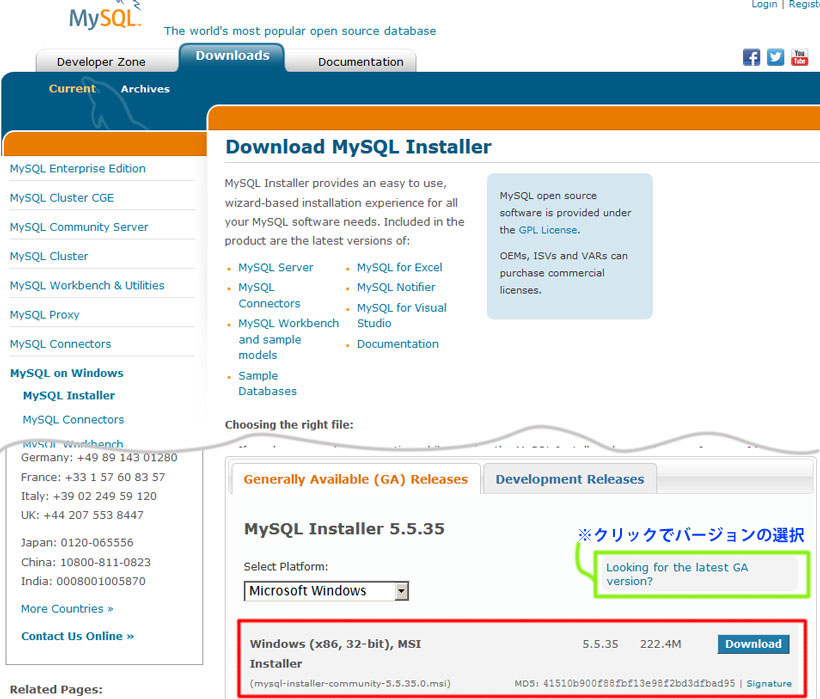Click the installer filename mysql-installer-community-5.5.35.0.msi
The height and width of the screenshot is (699, 820).
click(x=350, y=683)
